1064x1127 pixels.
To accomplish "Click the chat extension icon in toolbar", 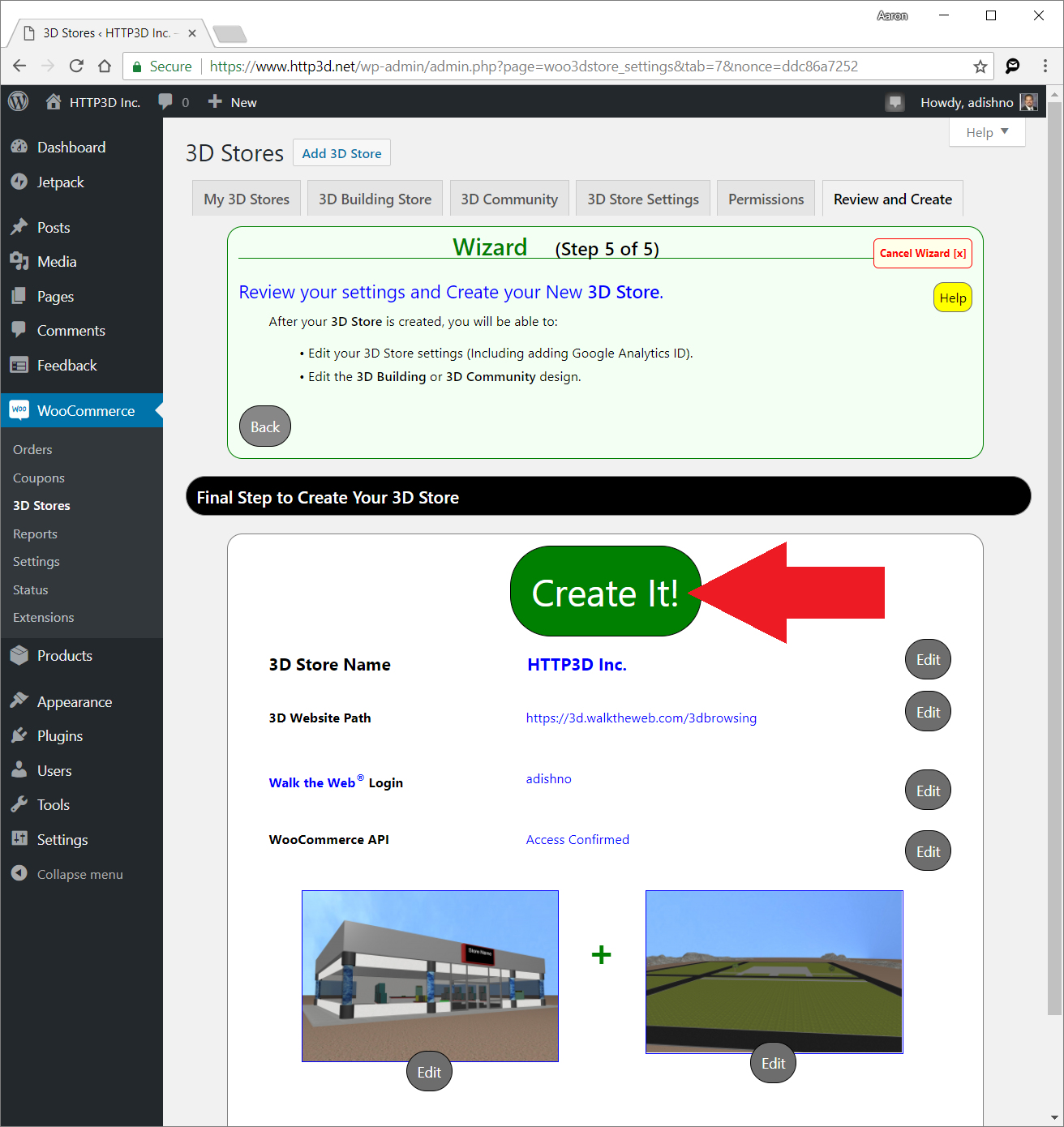I will (1012, 66).
